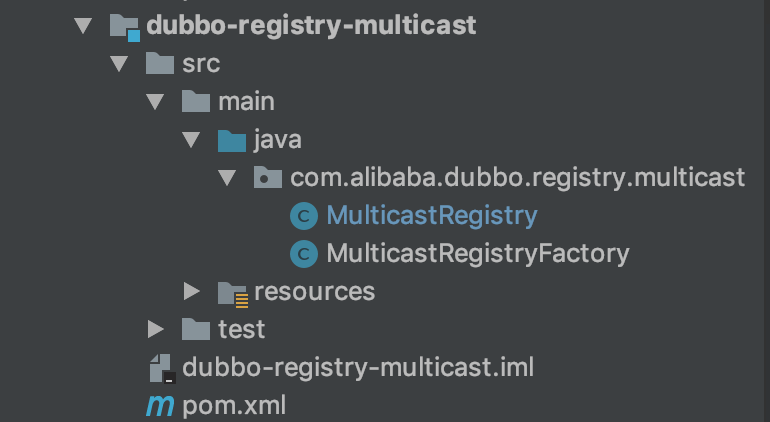Select the MulticastRegistryFactory class name
The width and height of the screenshot is (770, 422).
pyautogui.click(x=478, y=254)
